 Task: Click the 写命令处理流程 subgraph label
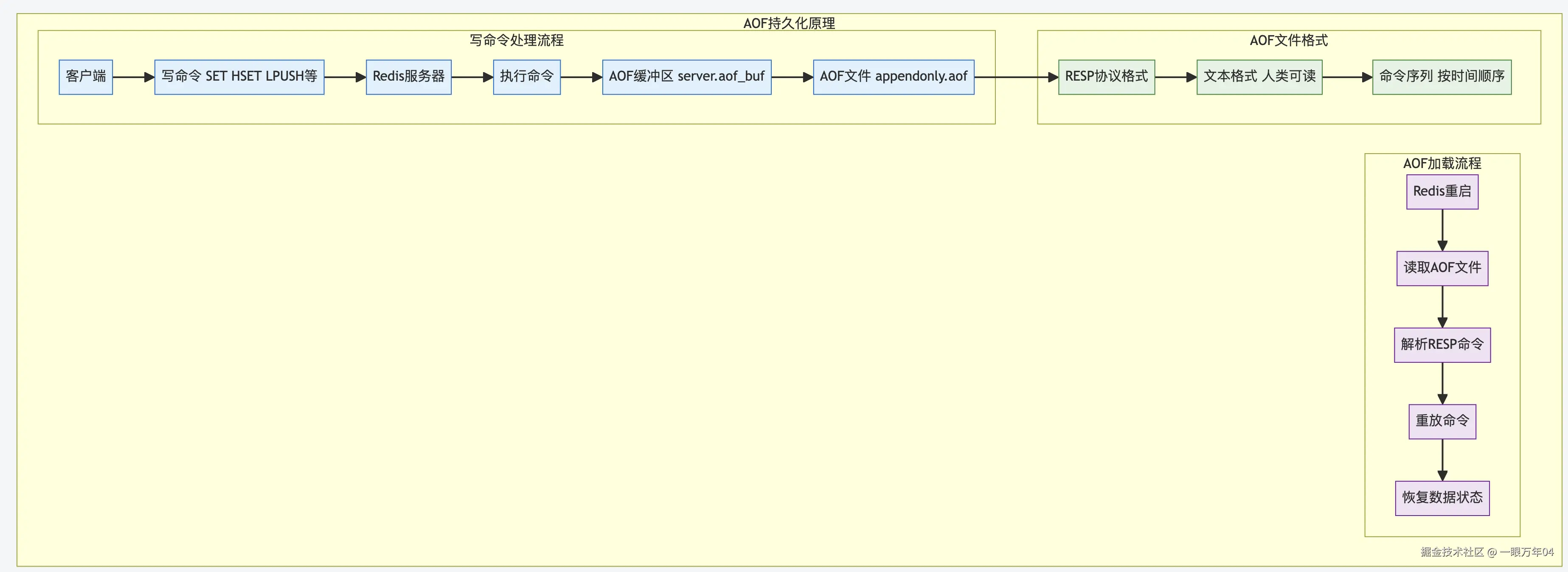coord(516,40)
